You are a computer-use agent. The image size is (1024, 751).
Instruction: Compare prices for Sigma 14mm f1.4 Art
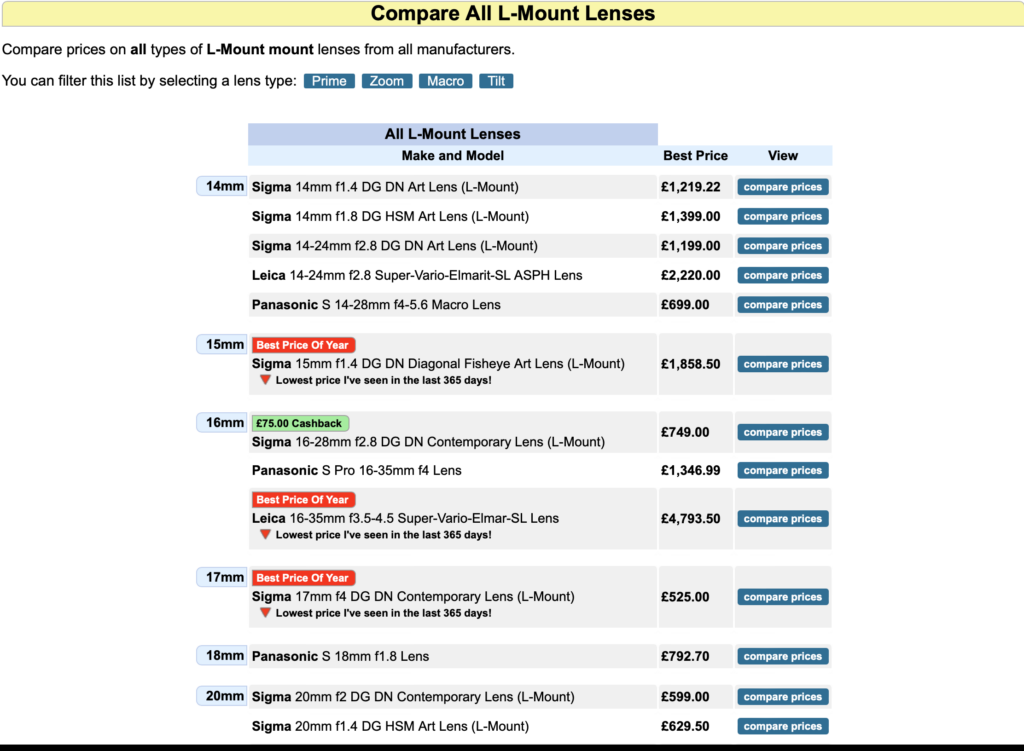coord(783,187)
